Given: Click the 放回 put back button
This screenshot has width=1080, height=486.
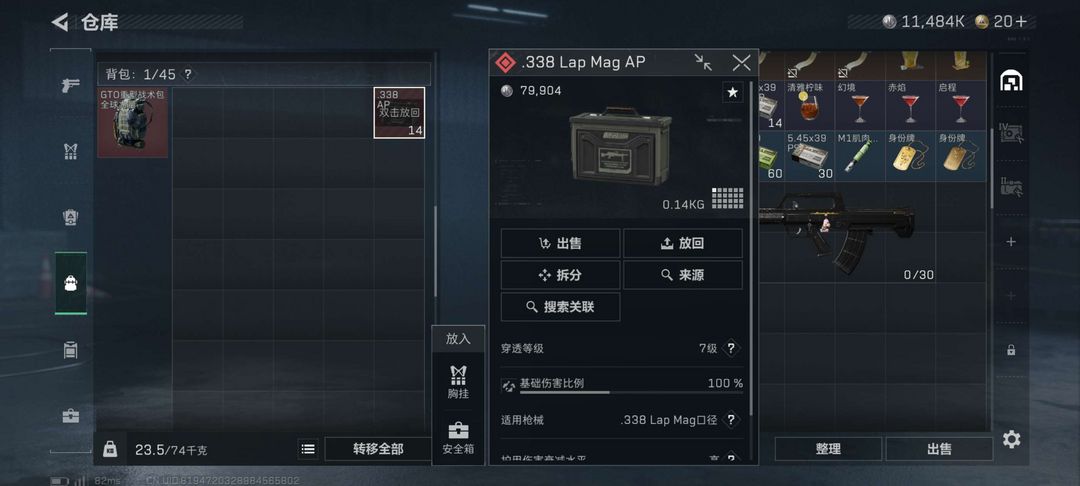Looking at the screenshot, I should tap(683, 243).
